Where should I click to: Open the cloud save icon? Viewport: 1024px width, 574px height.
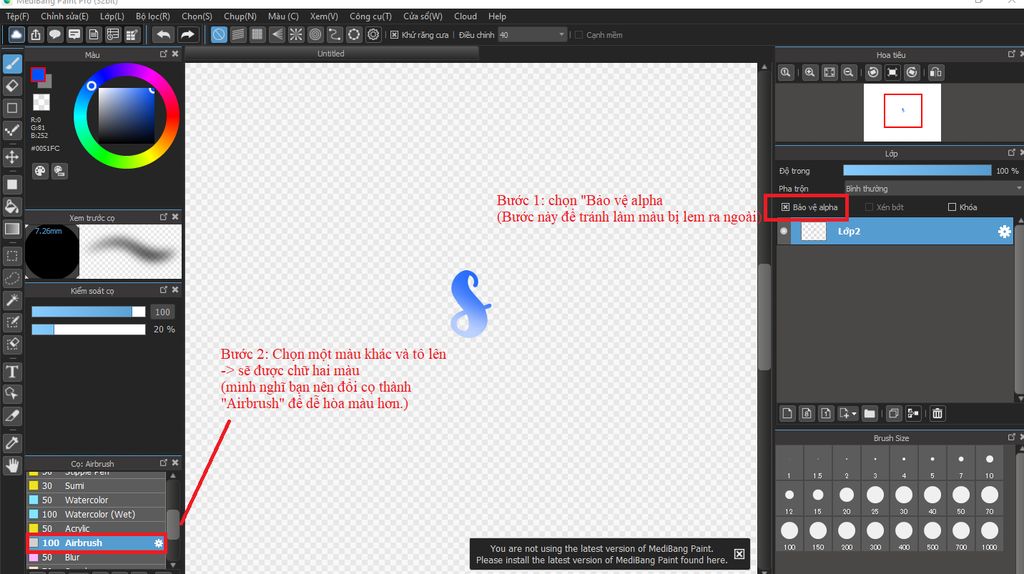point(16,35)
